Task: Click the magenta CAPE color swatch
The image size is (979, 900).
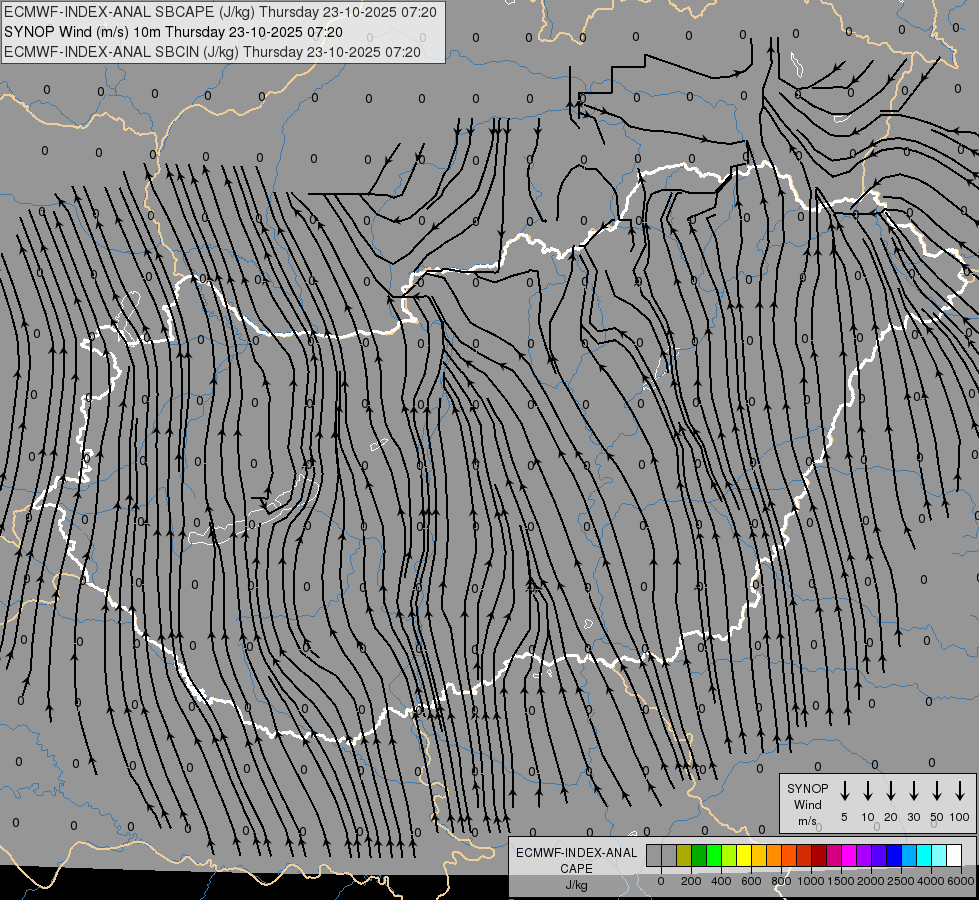Action: tap(849, 855)
